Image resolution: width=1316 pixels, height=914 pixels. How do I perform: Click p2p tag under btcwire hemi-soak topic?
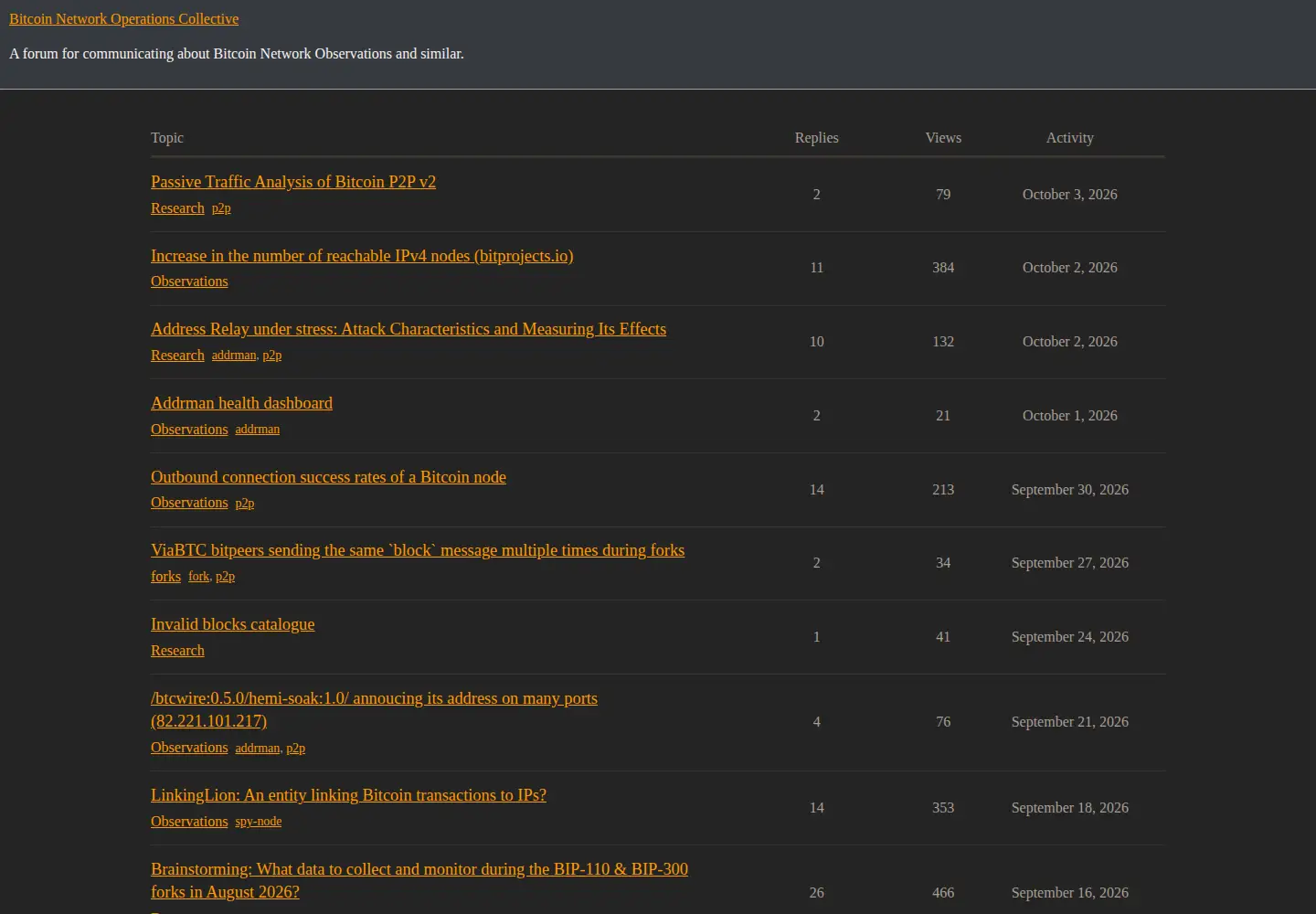click(296, 748)
